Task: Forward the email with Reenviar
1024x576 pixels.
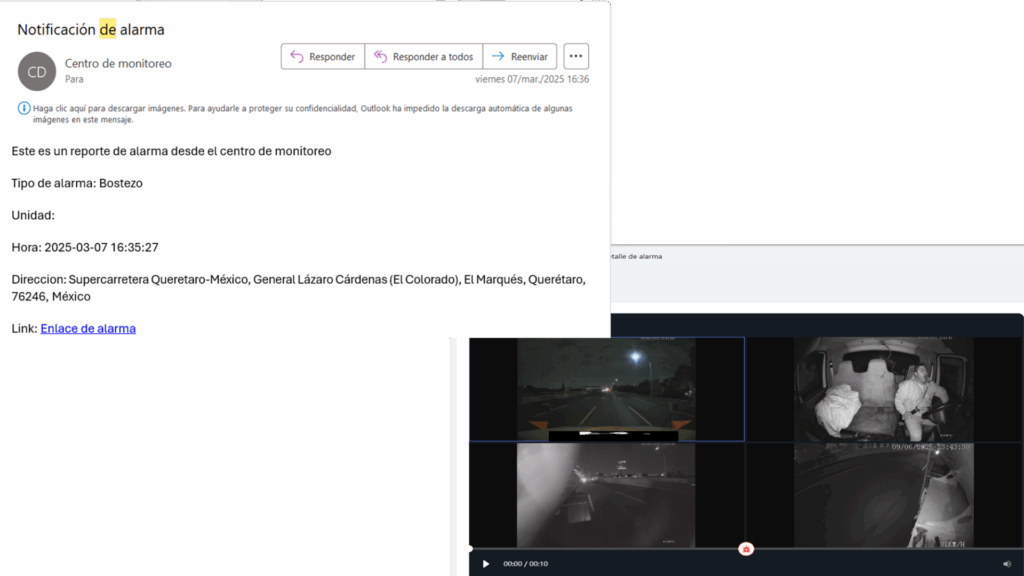Action: coord(519,57)
